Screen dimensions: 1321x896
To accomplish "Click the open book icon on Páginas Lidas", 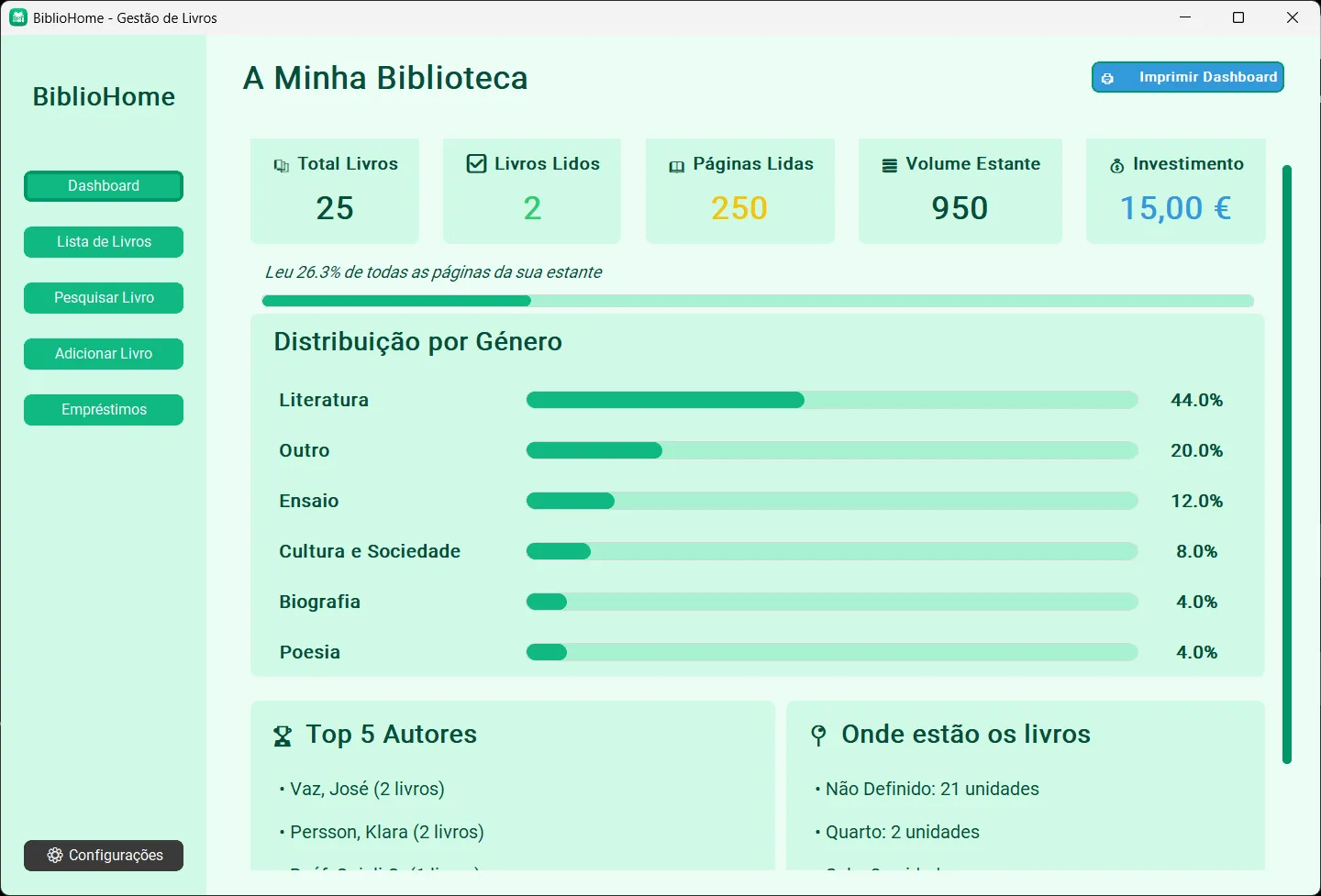I will click(676, 166).
